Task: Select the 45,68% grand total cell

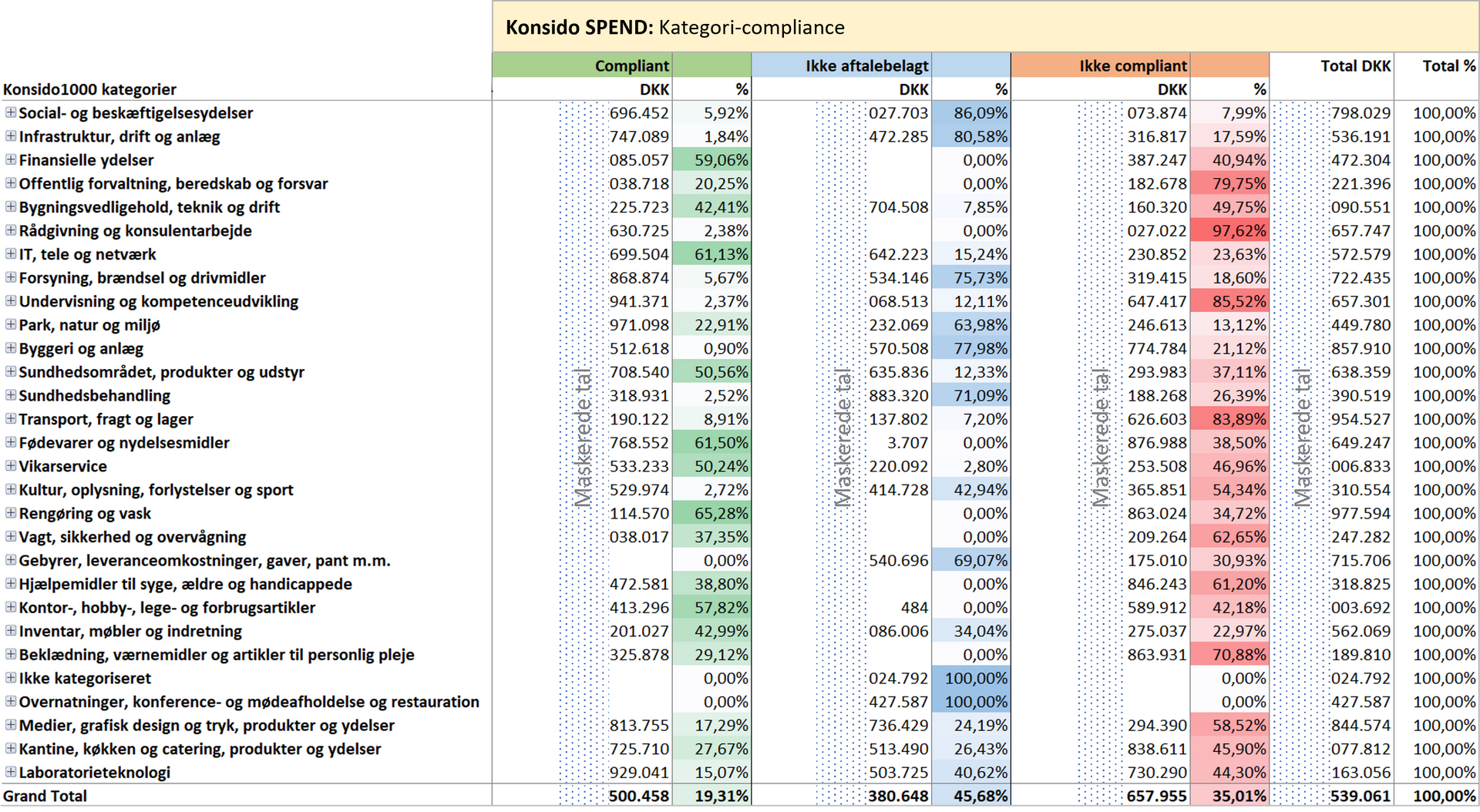Action: click(970, 796)
